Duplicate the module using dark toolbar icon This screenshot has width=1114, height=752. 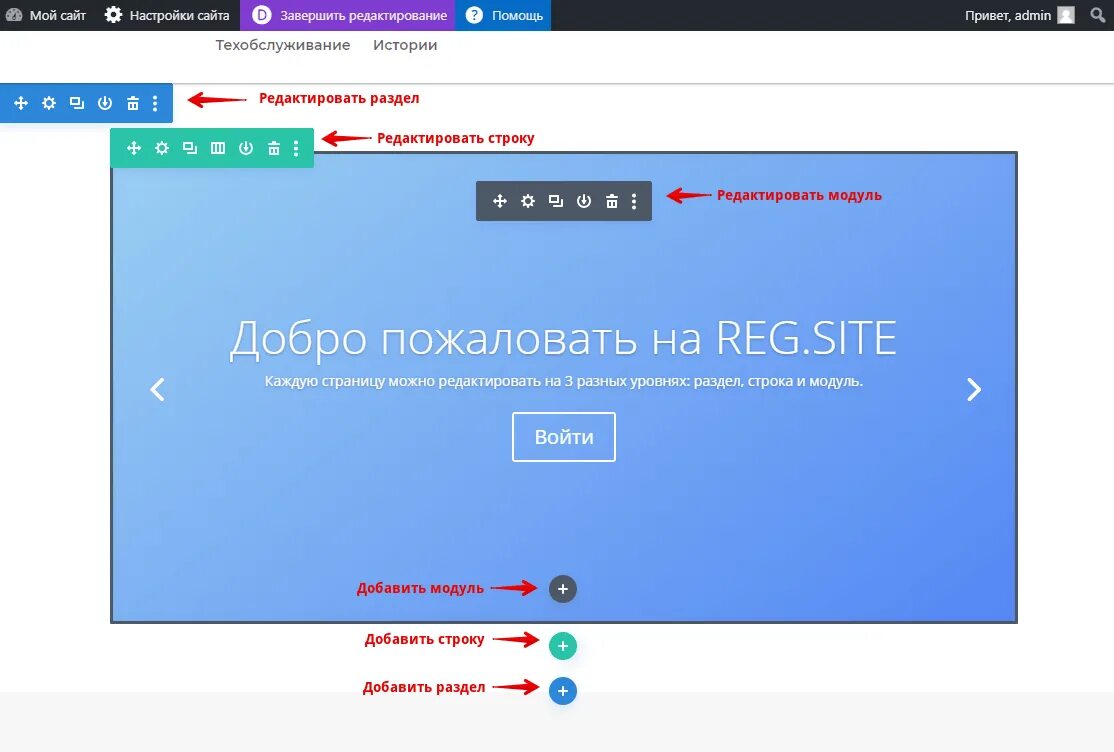point(556,201)
